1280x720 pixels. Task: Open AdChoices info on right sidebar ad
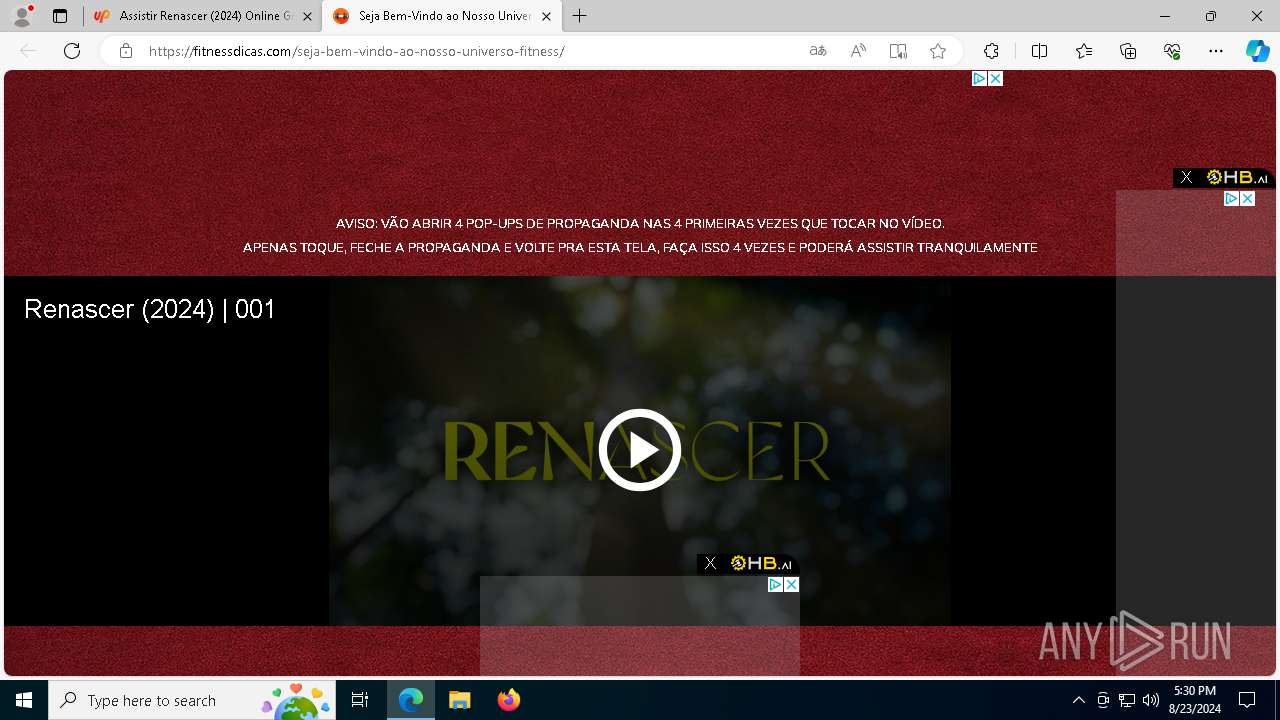click(1232, 198)
